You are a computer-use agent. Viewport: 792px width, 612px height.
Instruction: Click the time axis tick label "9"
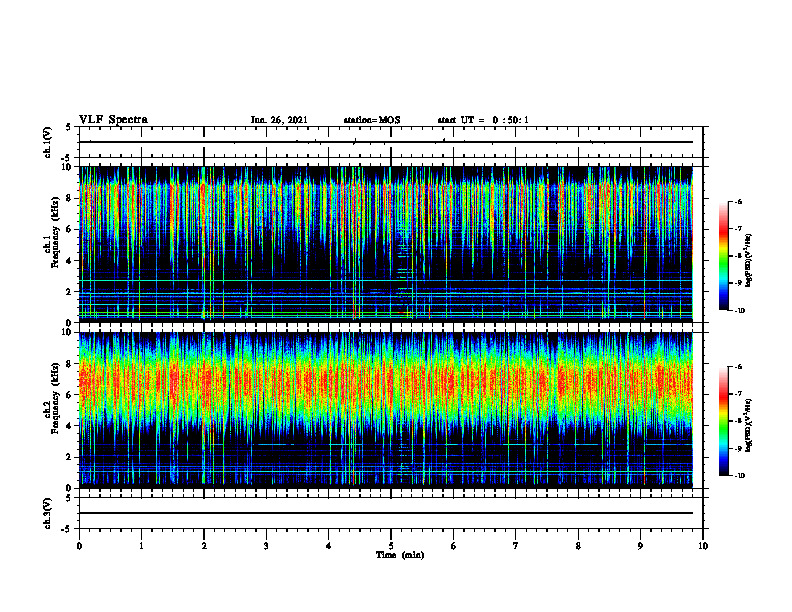pyautogui.click(x=640, y=546)
